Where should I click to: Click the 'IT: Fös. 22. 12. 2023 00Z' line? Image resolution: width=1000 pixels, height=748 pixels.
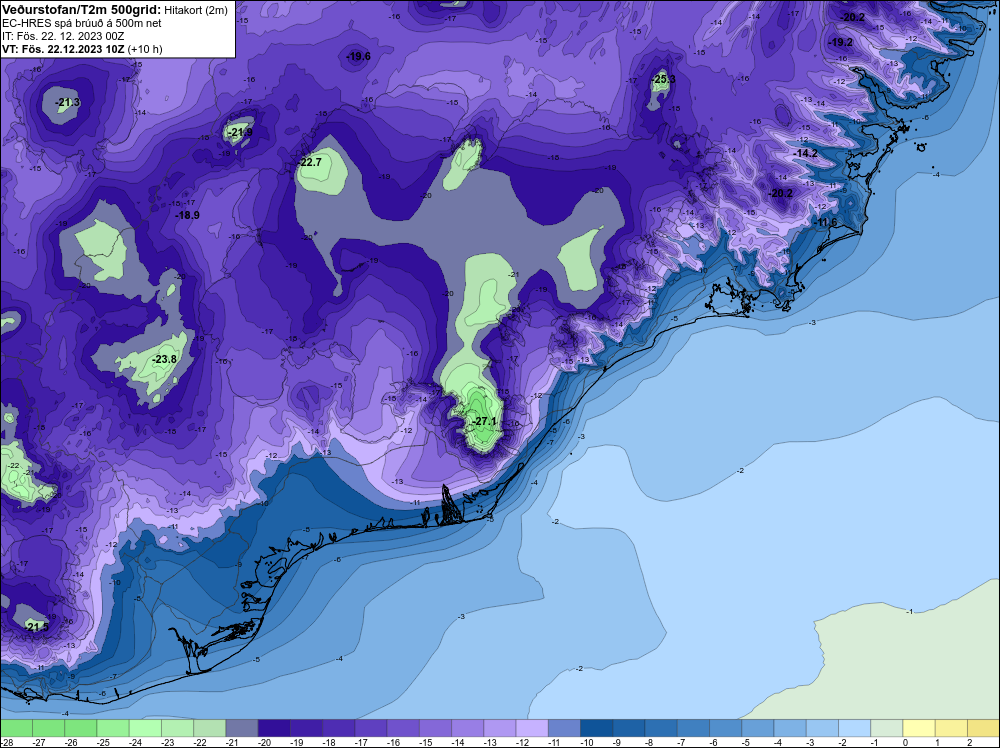click(x=63, y=36)
